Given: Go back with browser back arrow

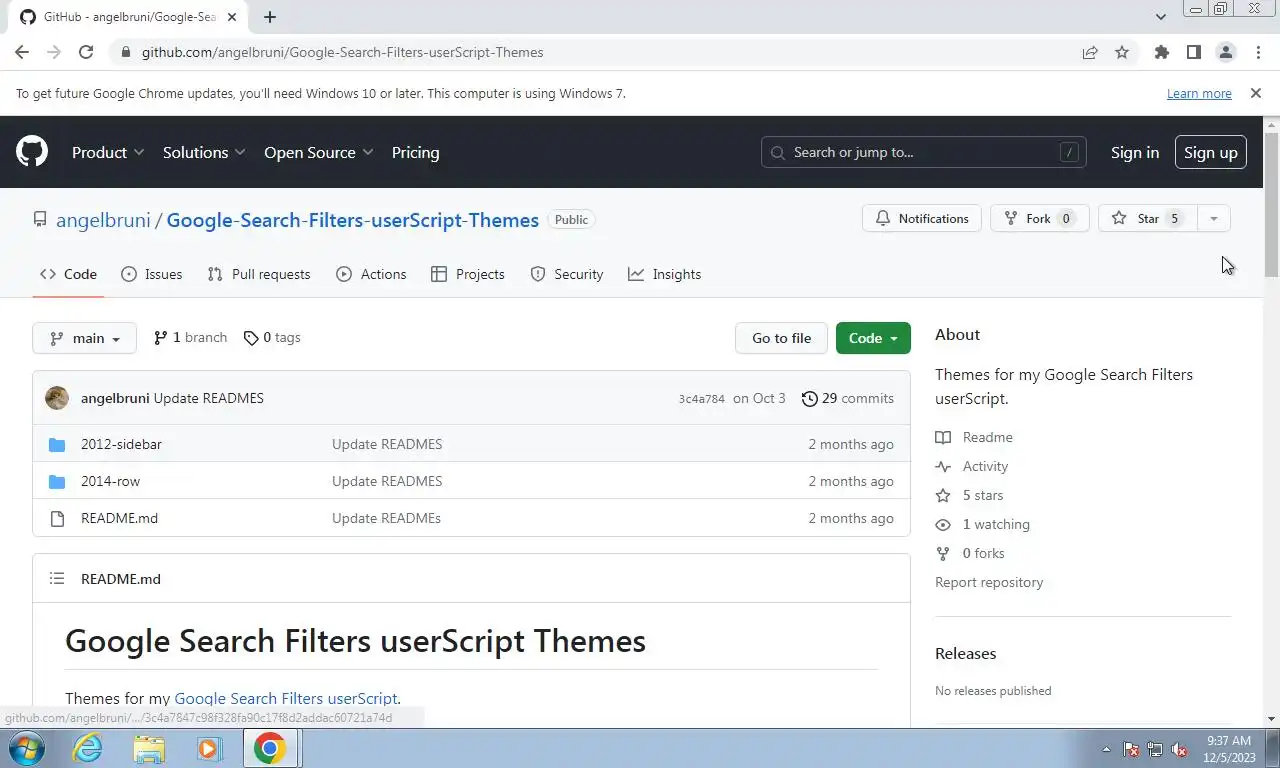Looking at the screenshot, I should pos(22,52).
